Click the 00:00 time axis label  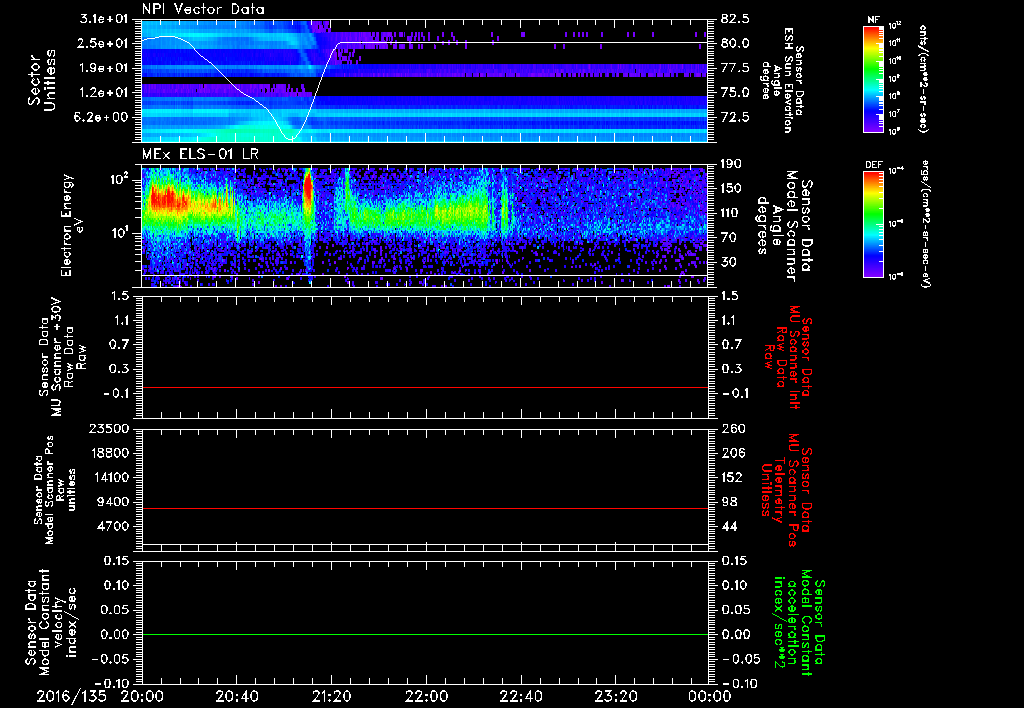(x=709, y=696)
